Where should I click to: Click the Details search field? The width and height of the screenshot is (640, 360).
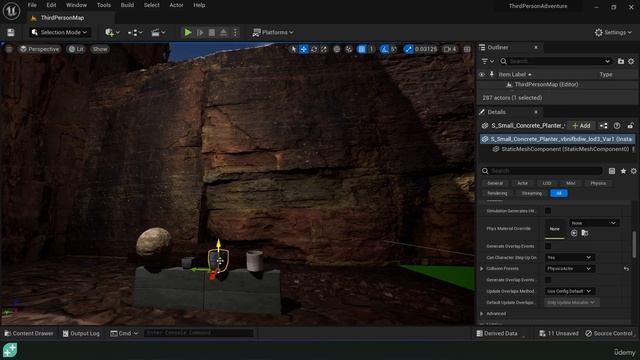click(x=541, y=171)
